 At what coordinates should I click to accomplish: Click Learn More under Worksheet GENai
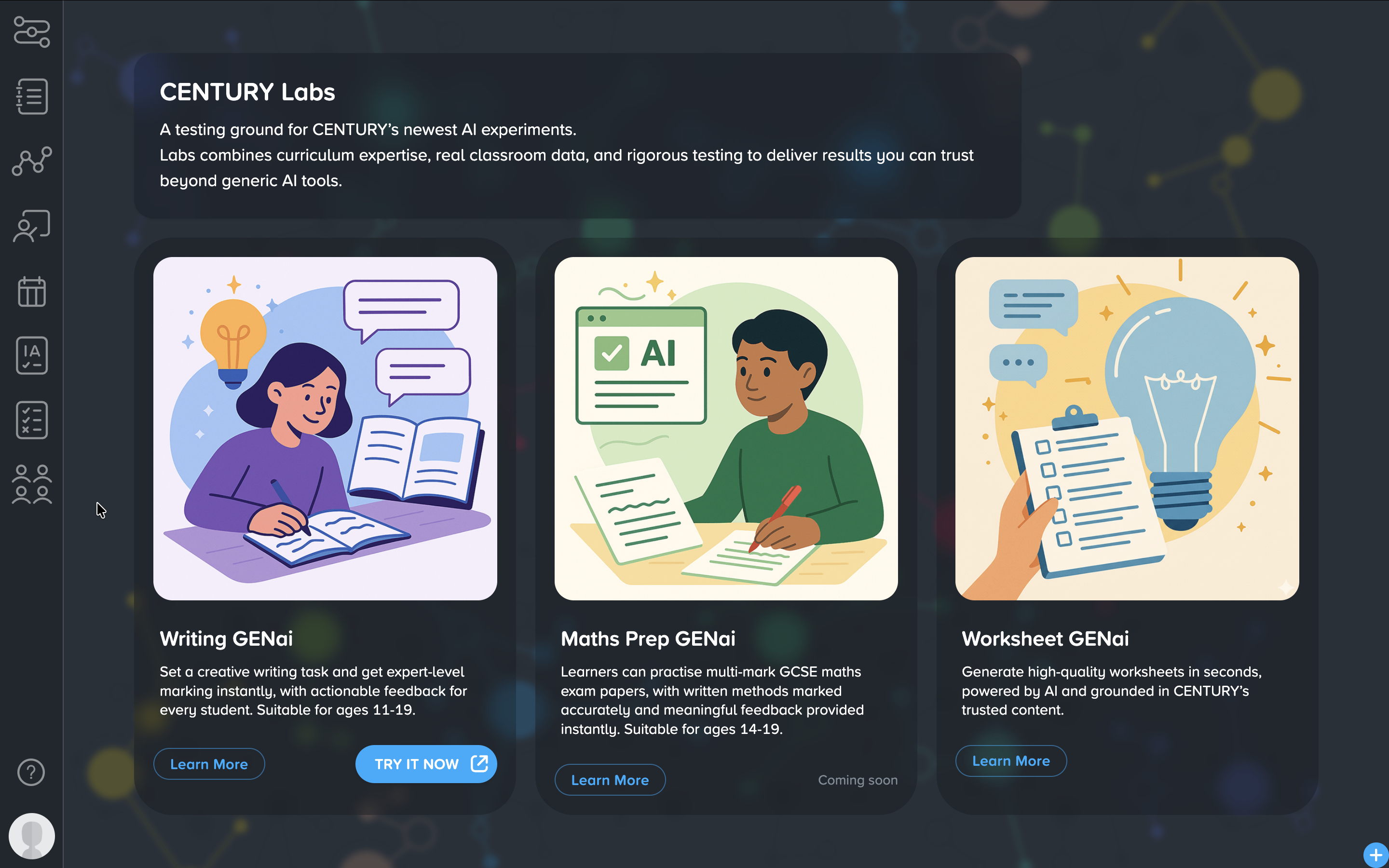(1011, 760)
